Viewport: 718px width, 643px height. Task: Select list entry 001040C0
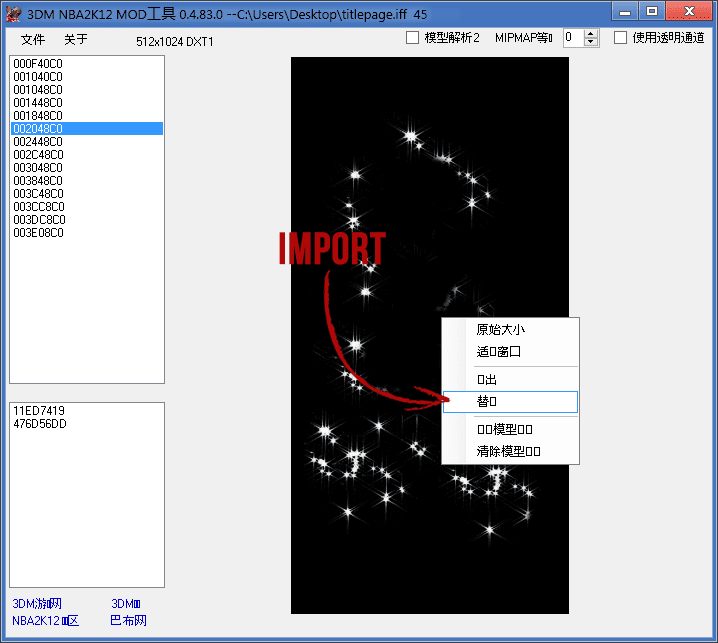coord(87,76)
